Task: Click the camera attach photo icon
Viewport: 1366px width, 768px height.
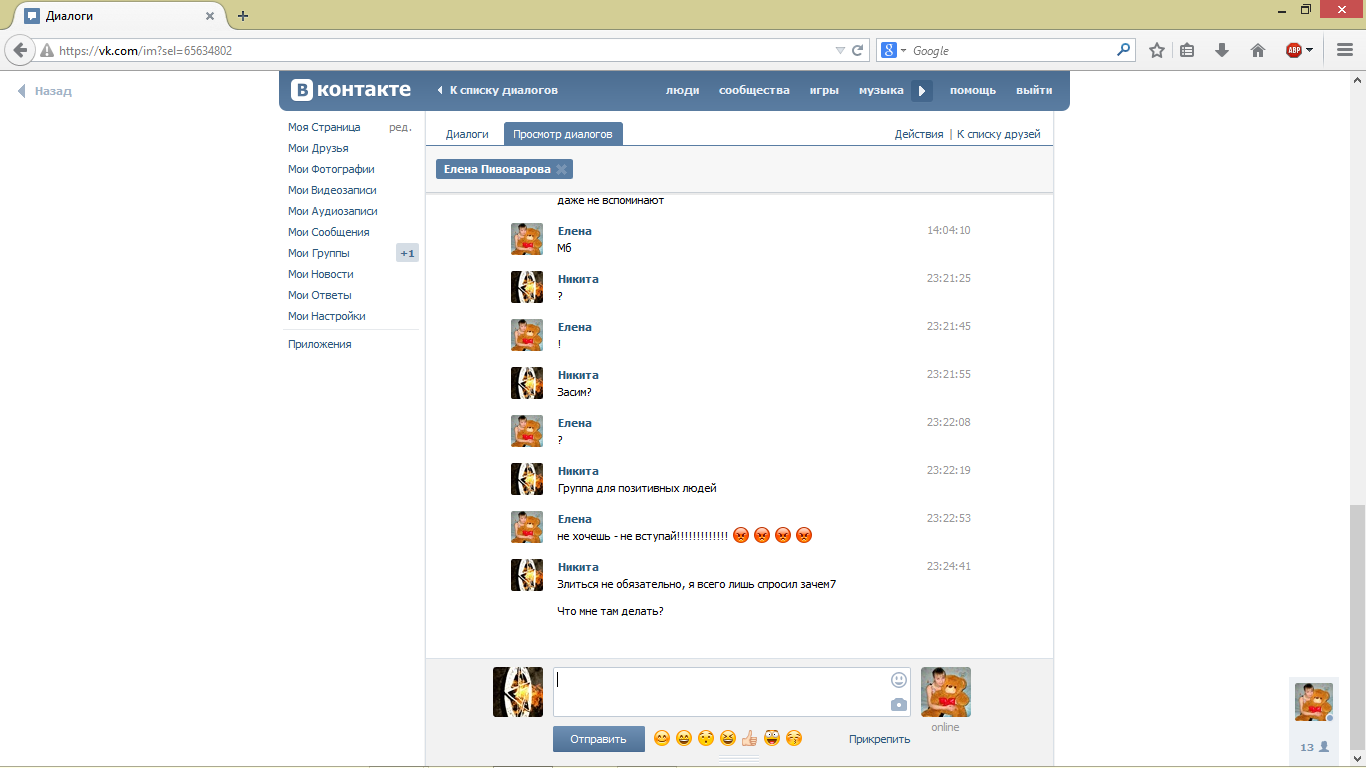Action: pos(899,705)
